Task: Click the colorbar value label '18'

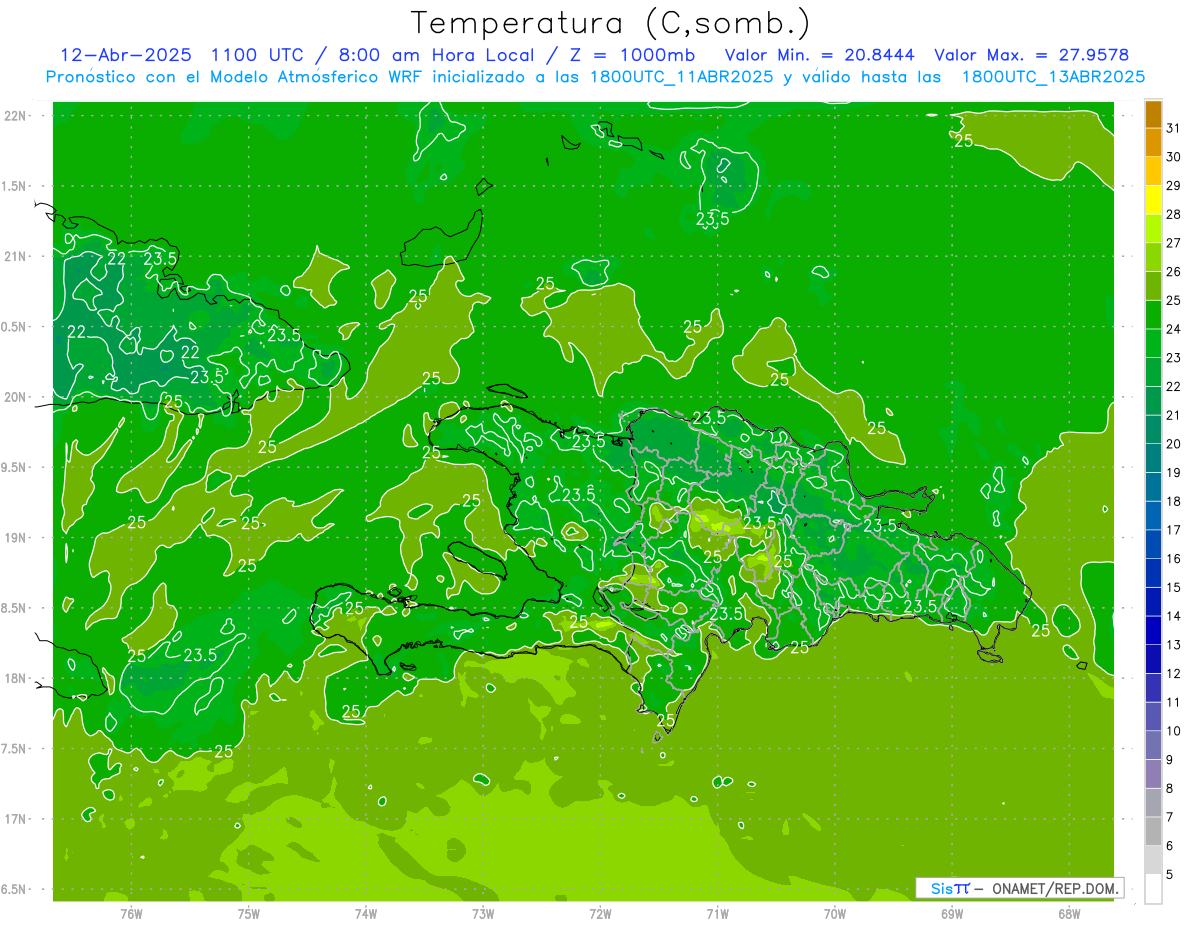Action: pyautogui.click(x=1174, y=501)
